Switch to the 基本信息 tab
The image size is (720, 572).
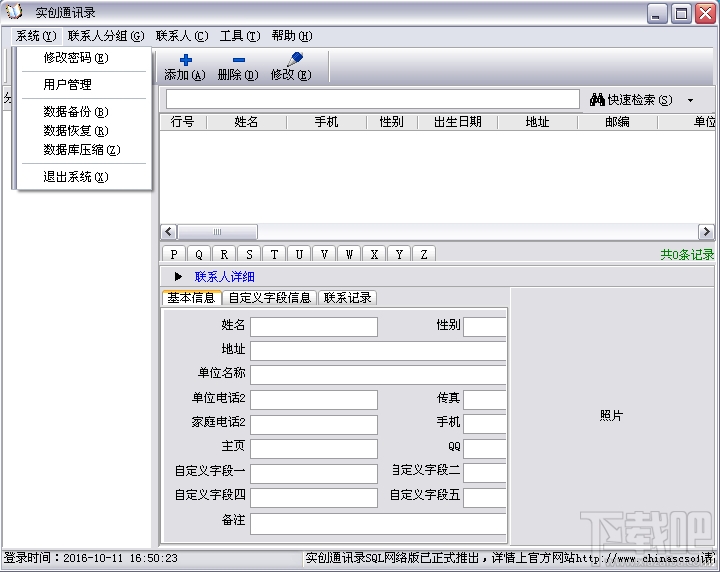tap(191, 298)
